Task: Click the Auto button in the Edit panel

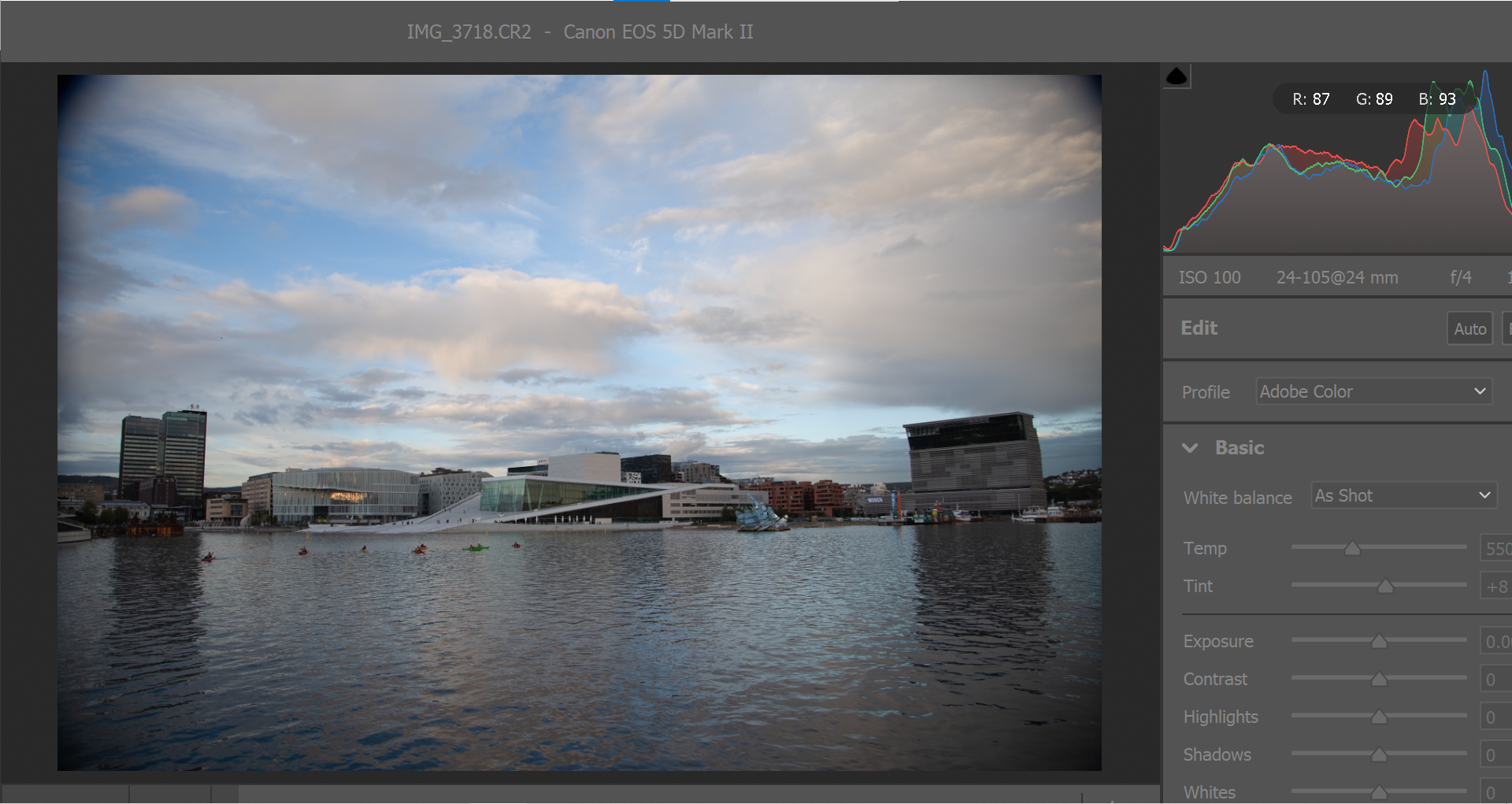Action: pyautogui.click(x=1469, y=328)
